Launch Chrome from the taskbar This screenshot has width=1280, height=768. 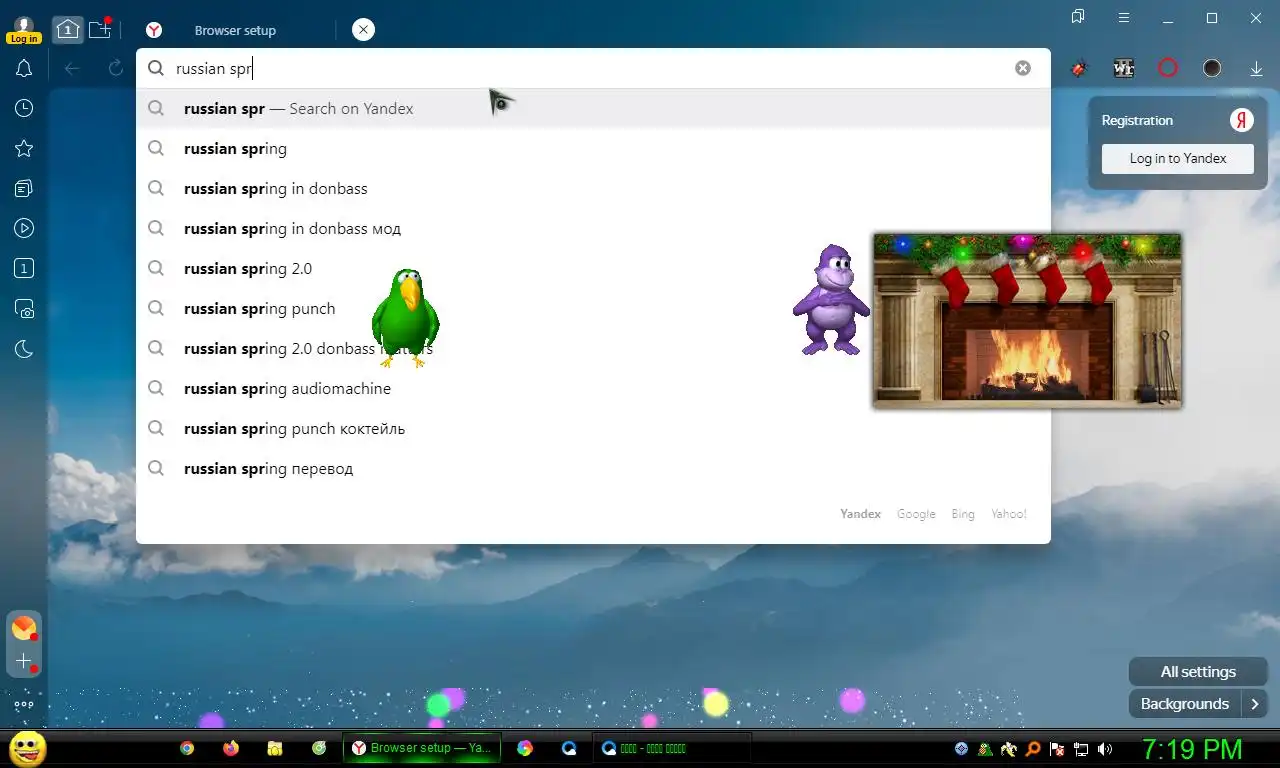[187, 748]
